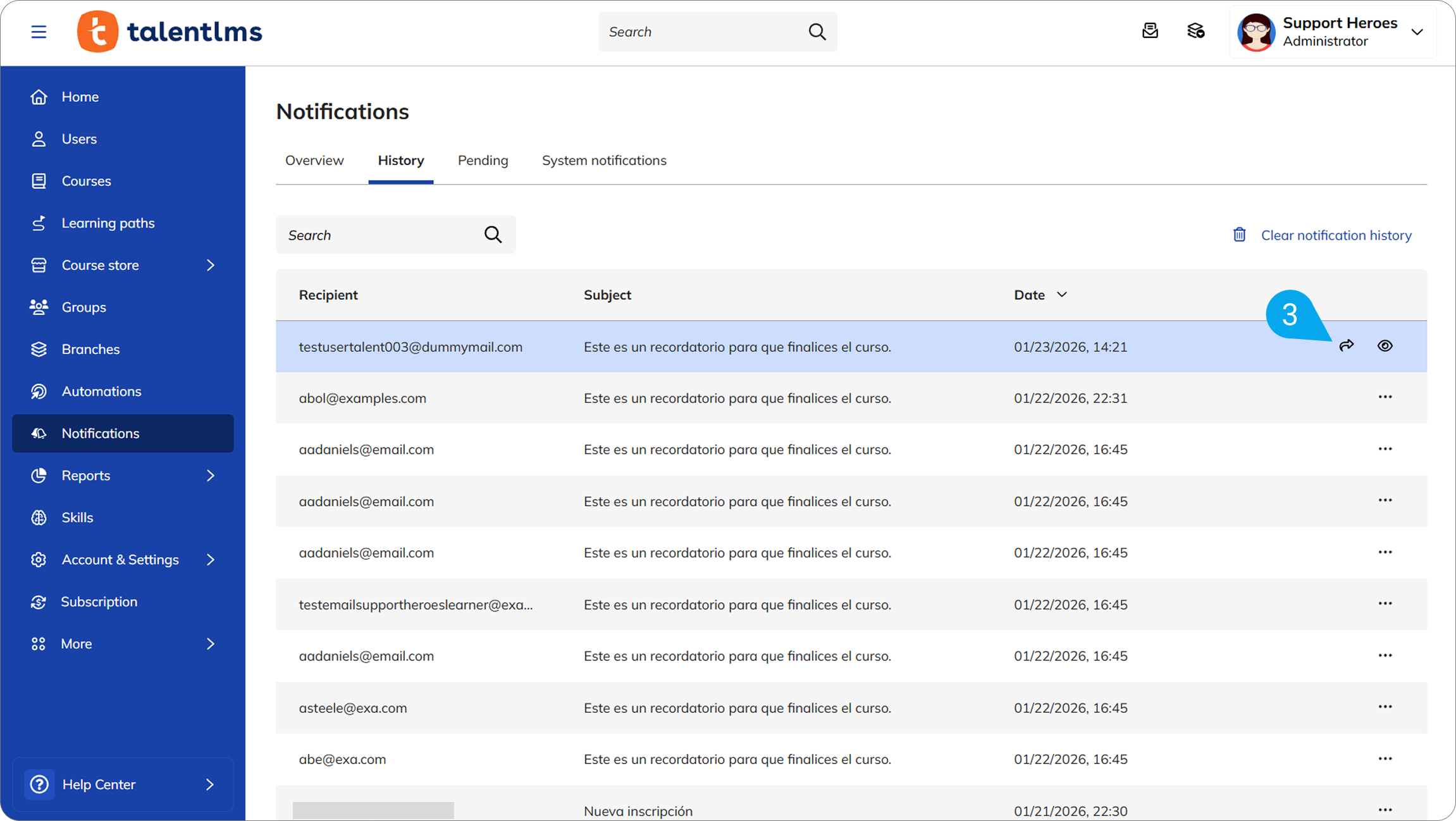This screenshot has width=1456, height=821.
Task: Click the TalentLMS logo
Action: (170, 32)
